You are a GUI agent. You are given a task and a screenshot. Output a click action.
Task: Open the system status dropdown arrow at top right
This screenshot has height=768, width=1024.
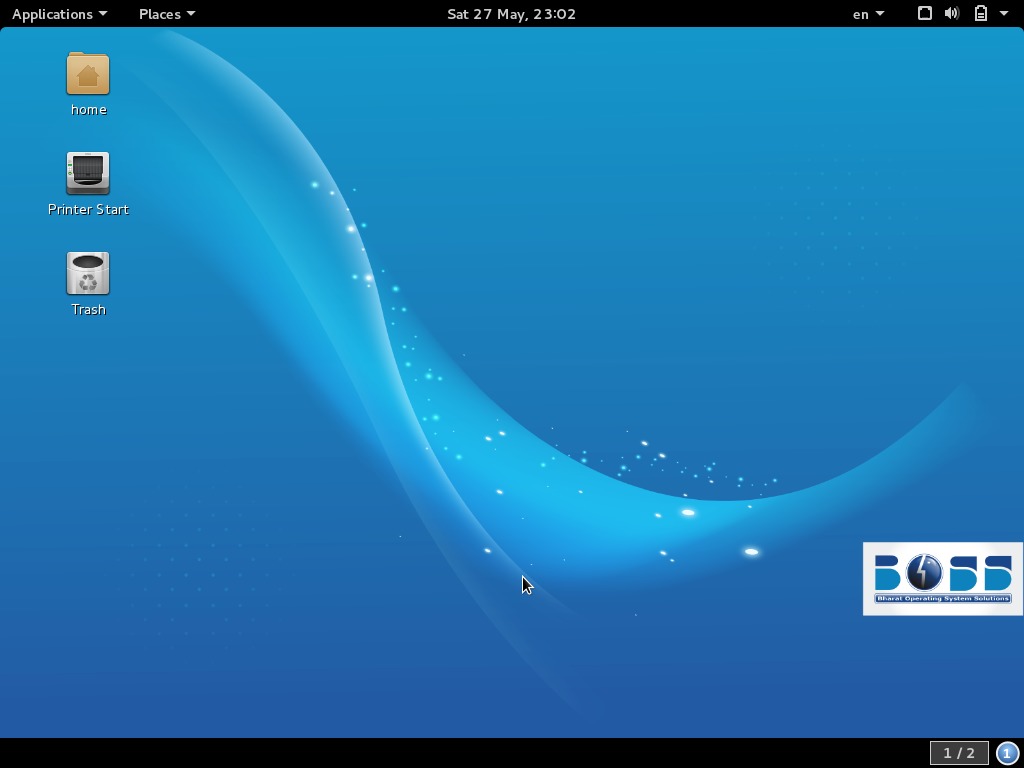tap(1004, 13)
